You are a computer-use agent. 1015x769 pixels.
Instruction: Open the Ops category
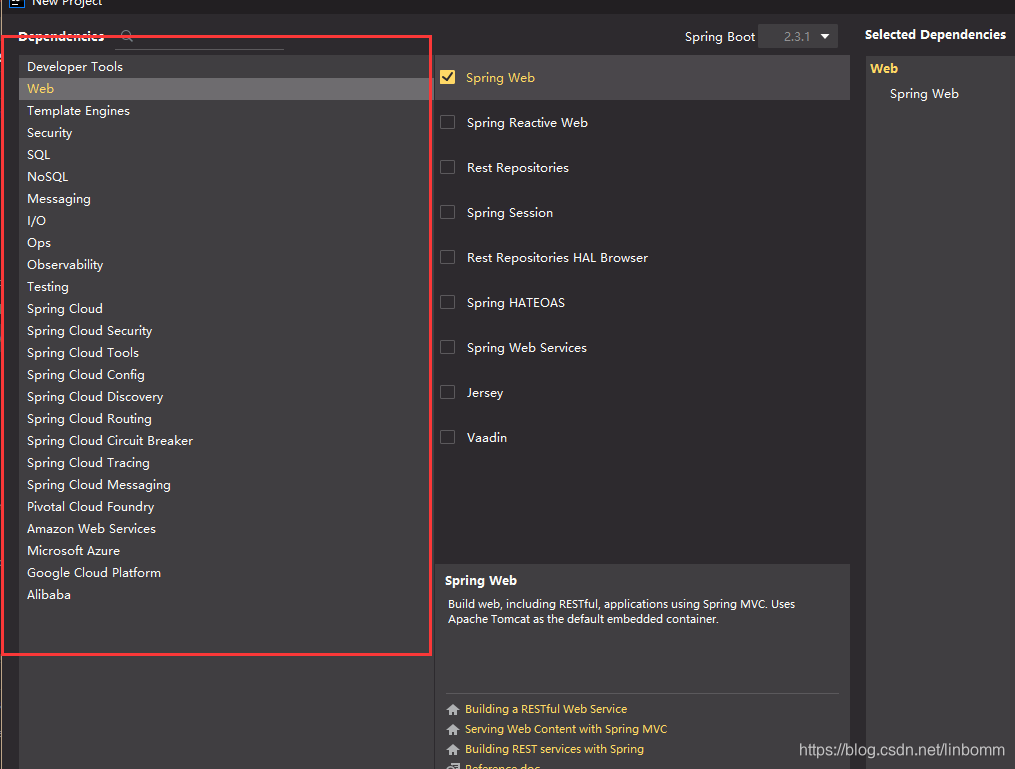[225, 243]
